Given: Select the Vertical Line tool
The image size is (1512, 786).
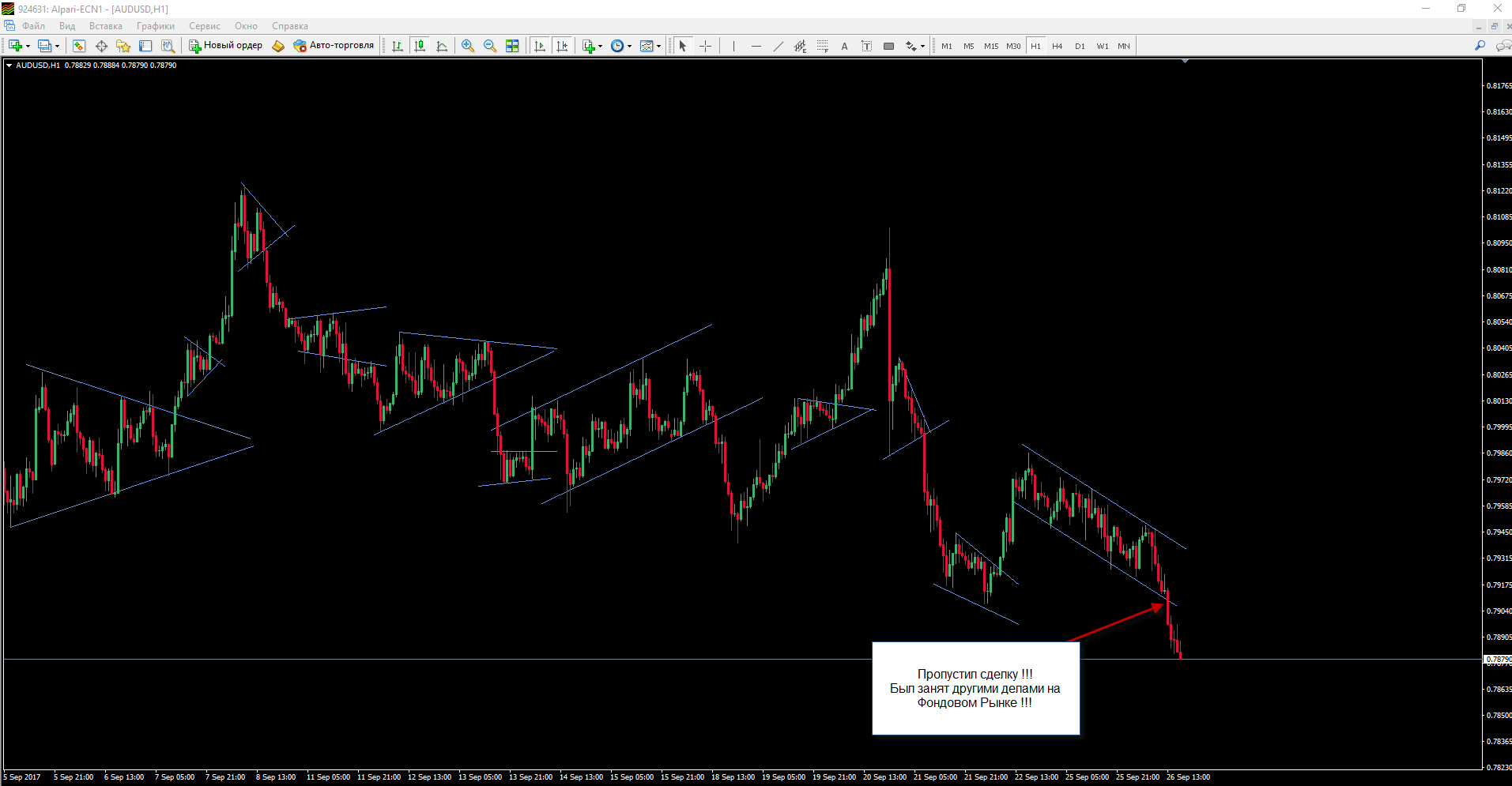Looking at the screenshot, I should coord(733,46).
